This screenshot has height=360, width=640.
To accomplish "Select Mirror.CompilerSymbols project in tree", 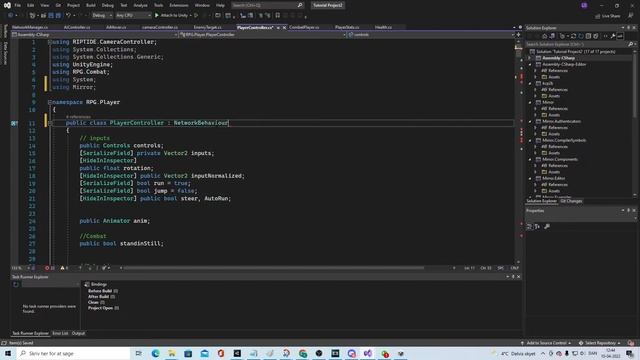I will pos(564,140).
